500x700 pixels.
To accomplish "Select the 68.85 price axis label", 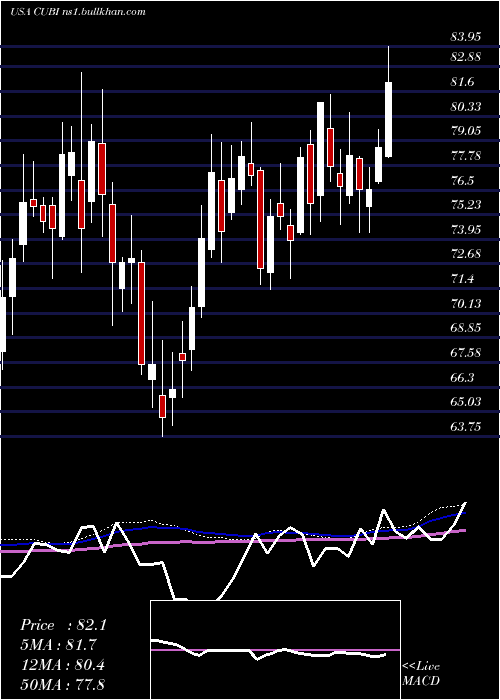I will click(466, 328).
